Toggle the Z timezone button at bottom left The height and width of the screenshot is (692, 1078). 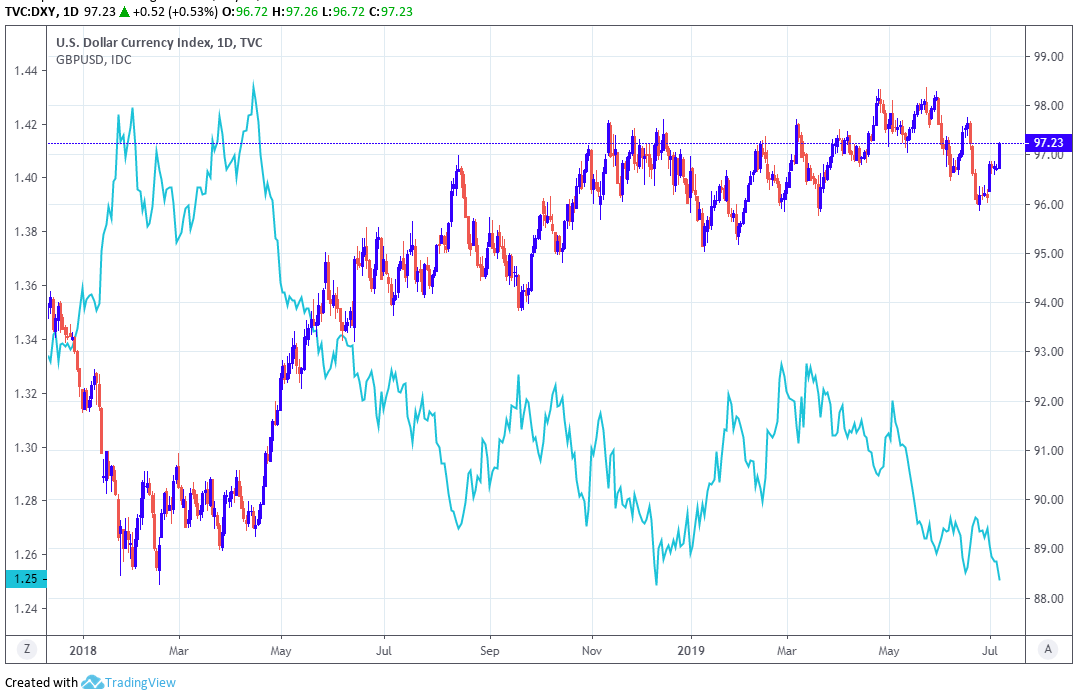point(27,649)
